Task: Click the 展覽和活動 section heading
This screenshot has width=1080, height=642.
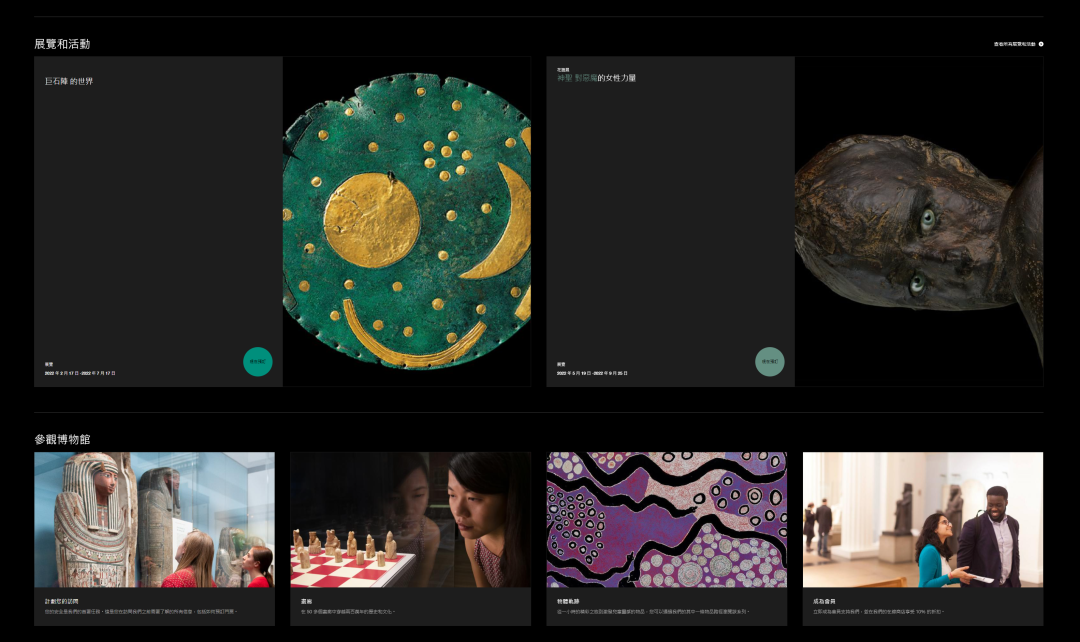Action: 62,44
